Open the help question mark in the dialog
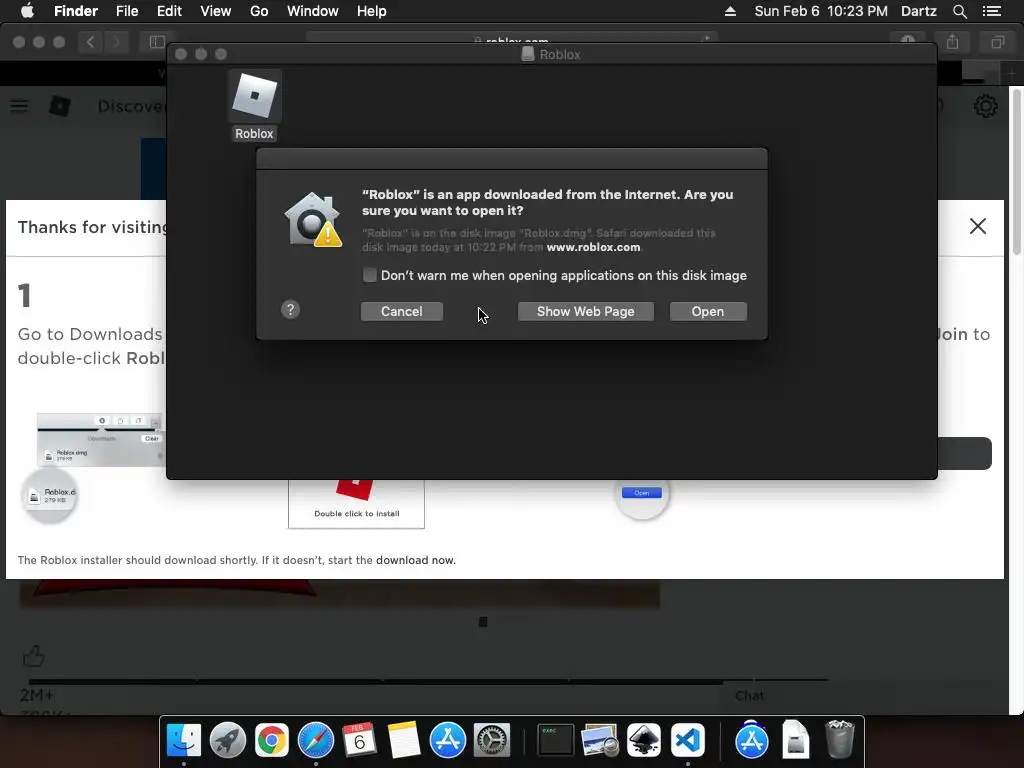Viewport: 1024px width, 768px height. (291, 310)
